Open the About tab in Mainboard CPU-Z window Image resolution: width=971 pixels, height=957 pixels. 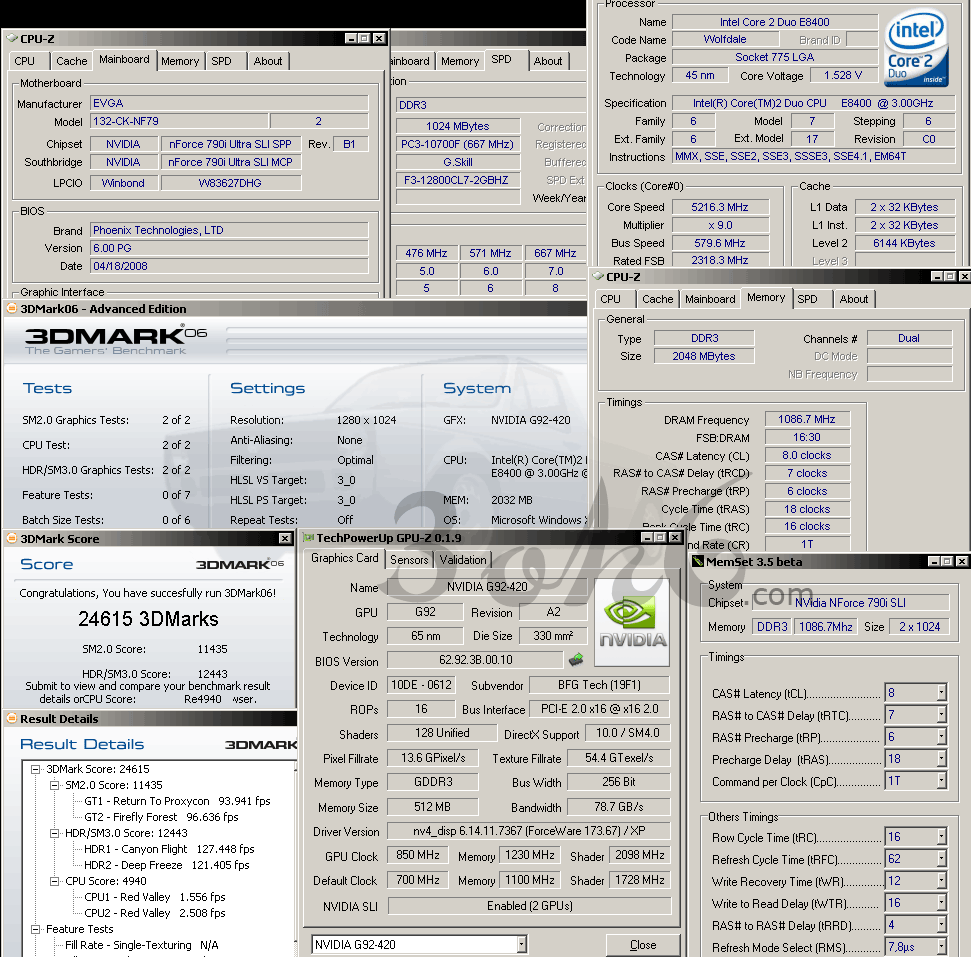pyautogui.click(x=268, y=61)
